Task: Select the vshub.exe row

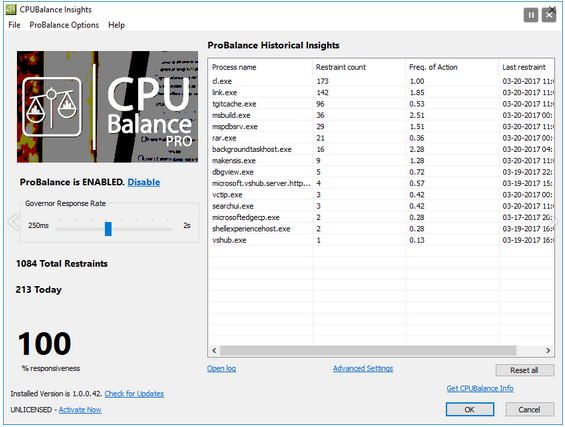Action: click(x=381, y=240)
